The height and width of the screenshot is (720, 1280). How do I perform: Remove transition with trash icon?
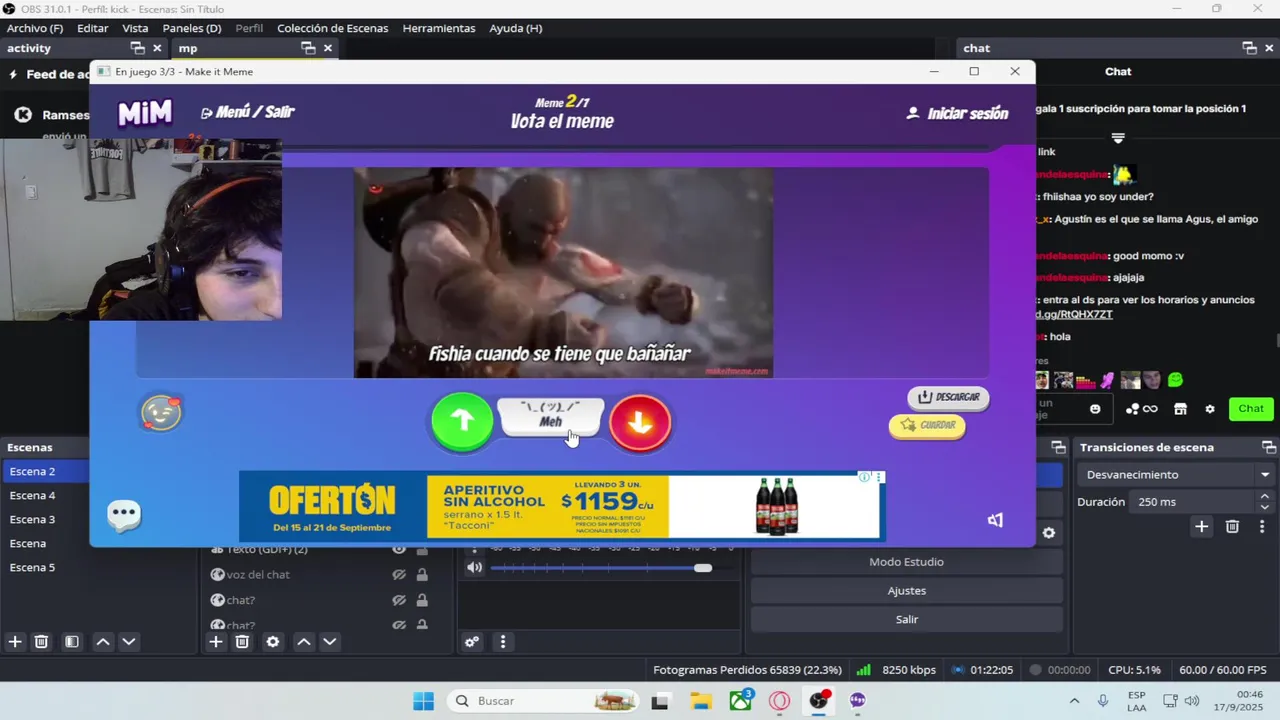(x=1232, y=527)
